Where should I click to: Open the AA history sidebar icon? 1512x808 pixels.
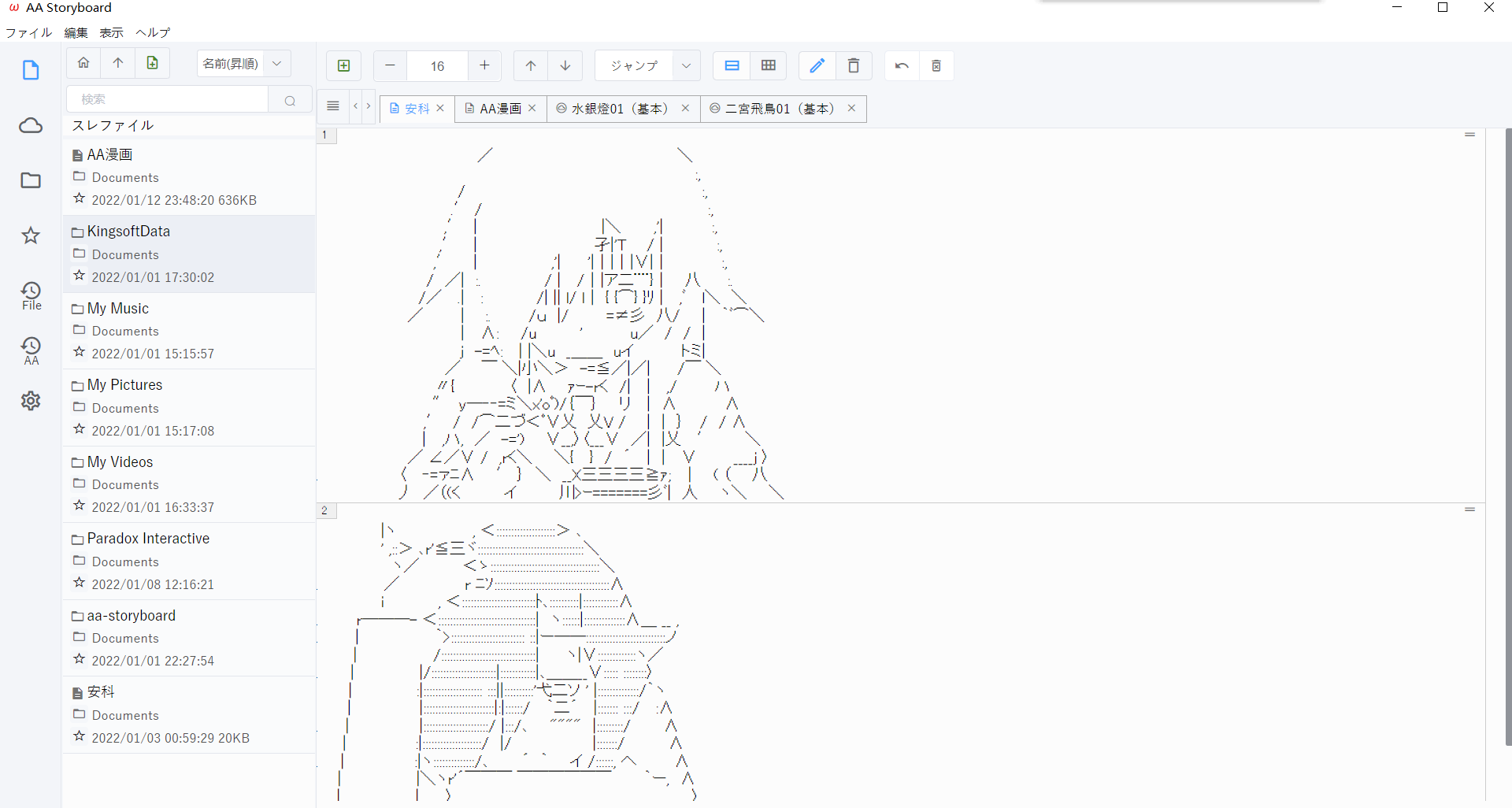pos(31,350)
